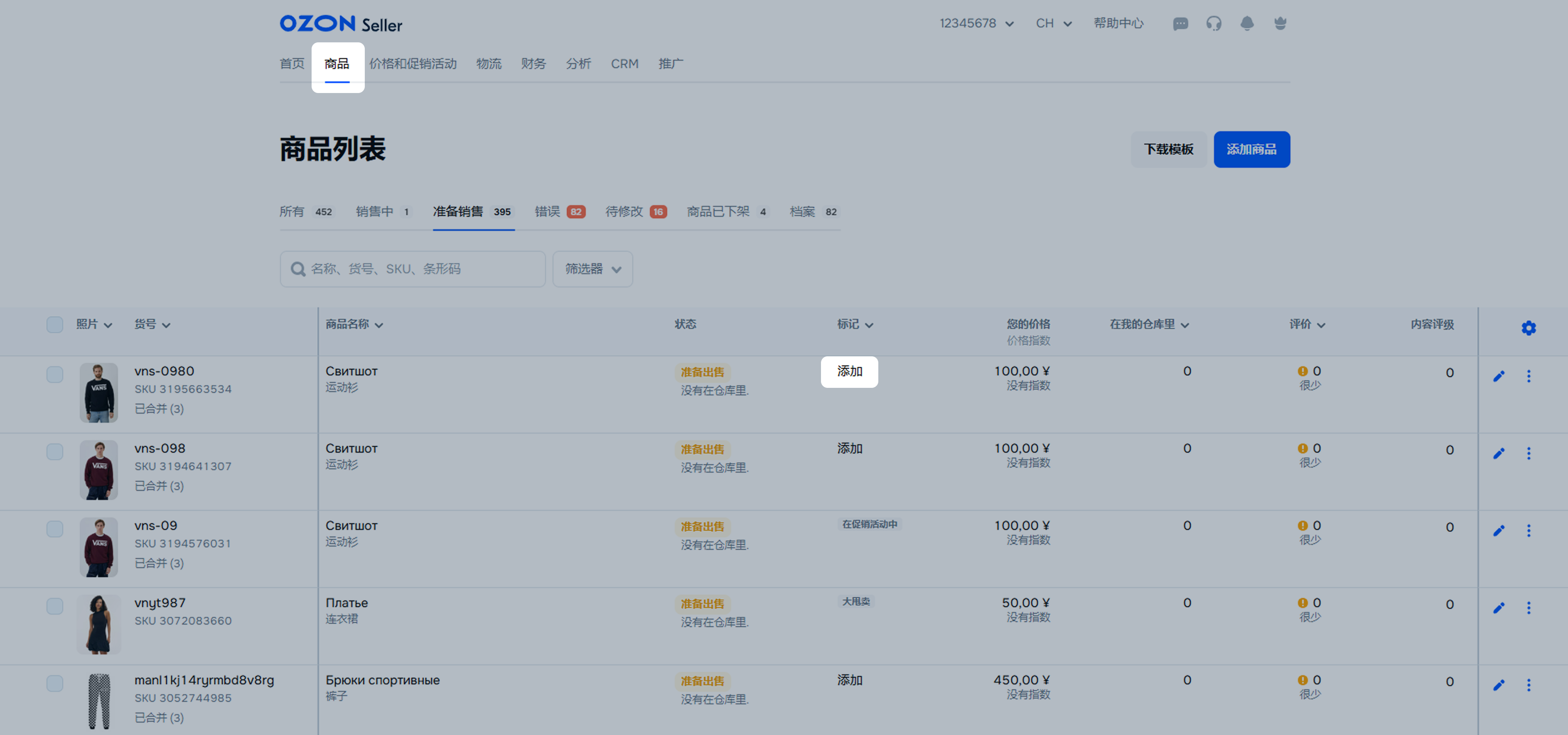Click the 添加商品 button
Screen dimensions: 1568x735
tap(1251, 149)
